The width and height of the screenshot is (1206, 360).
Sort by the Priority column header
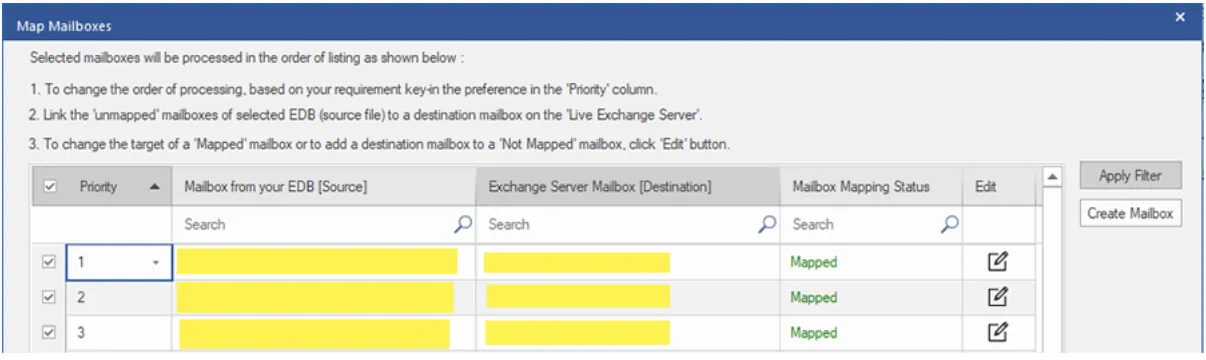click(x=119, y=186)
